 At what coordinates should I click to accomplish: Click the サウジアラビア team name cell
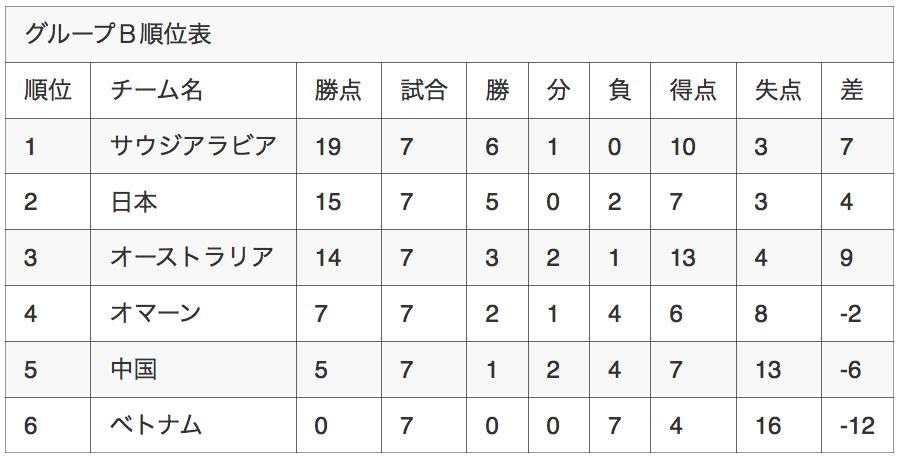[194, 146]
